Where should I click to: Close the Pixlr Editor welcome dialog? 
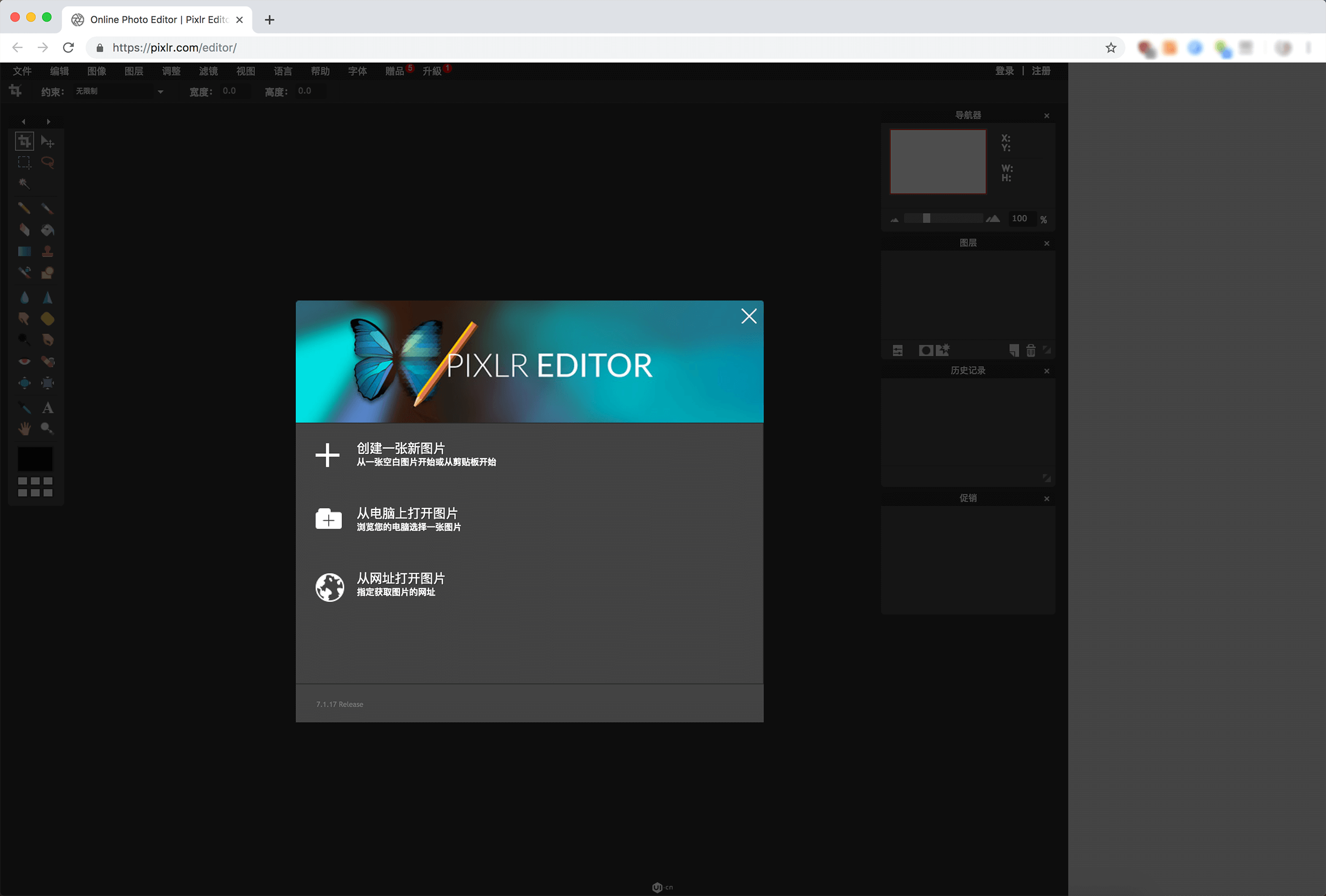[x=748, y=316]
